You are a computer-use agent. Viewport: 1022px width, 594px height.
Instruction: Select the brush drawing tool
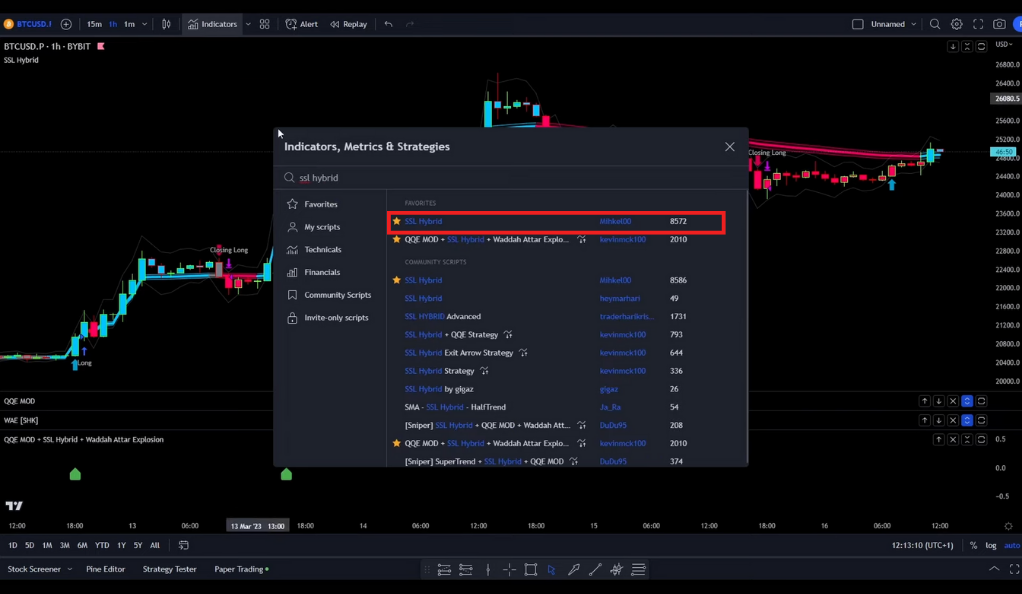pos(574,570)
